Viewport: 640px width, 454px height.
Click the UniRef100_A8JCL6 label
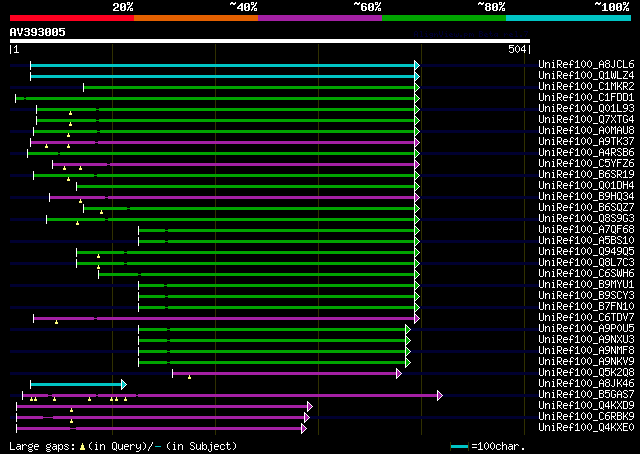click(x=586, y=65)
